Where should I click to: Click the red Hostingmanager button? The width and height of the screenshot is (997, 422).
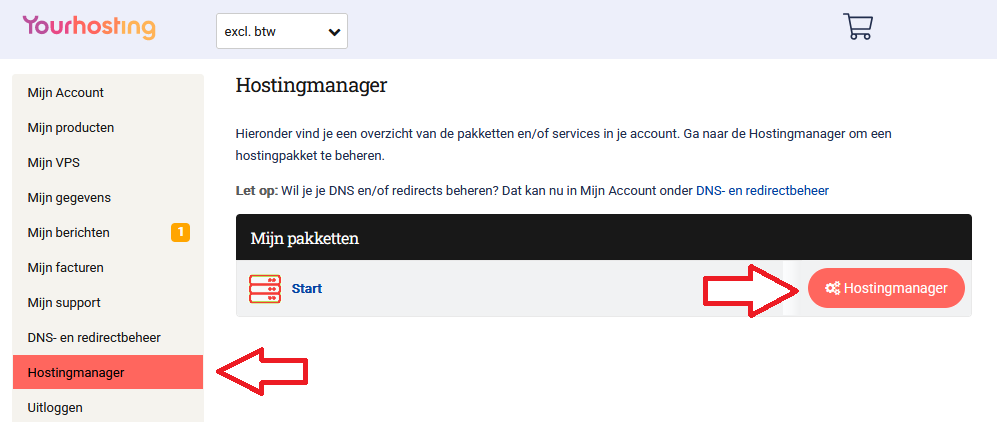[x=886, y=289]
